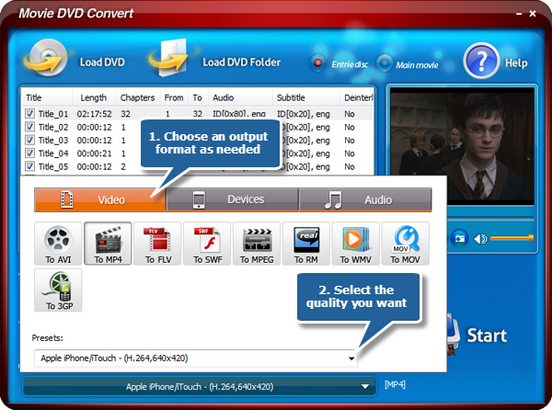Viewport: 552px width, 410px height.
Task: Choose the To FLV output format
Action: click(x=158, y=244)
